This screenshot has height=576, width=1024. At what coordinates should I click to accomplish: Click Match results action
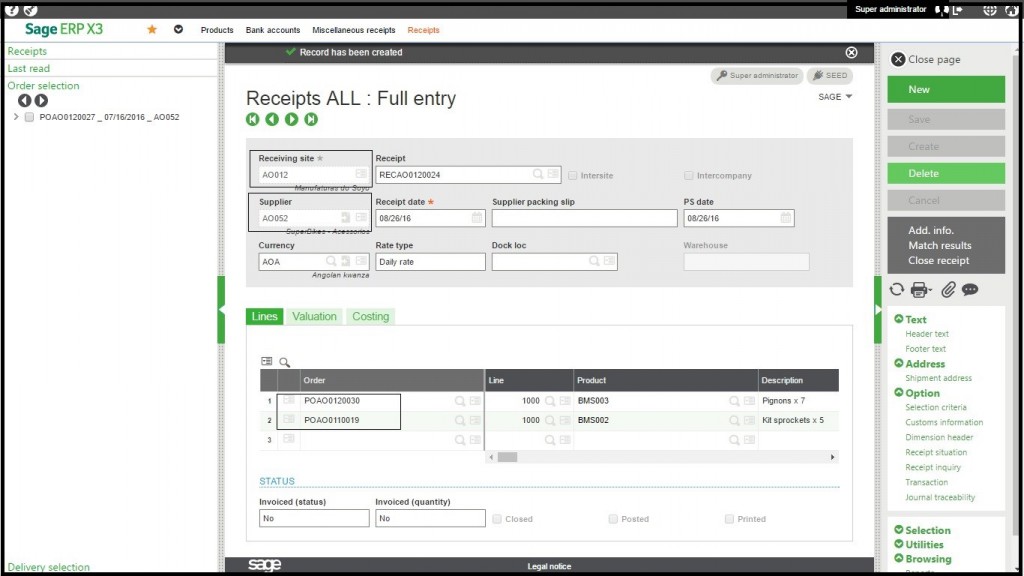[x=940, y=246]
